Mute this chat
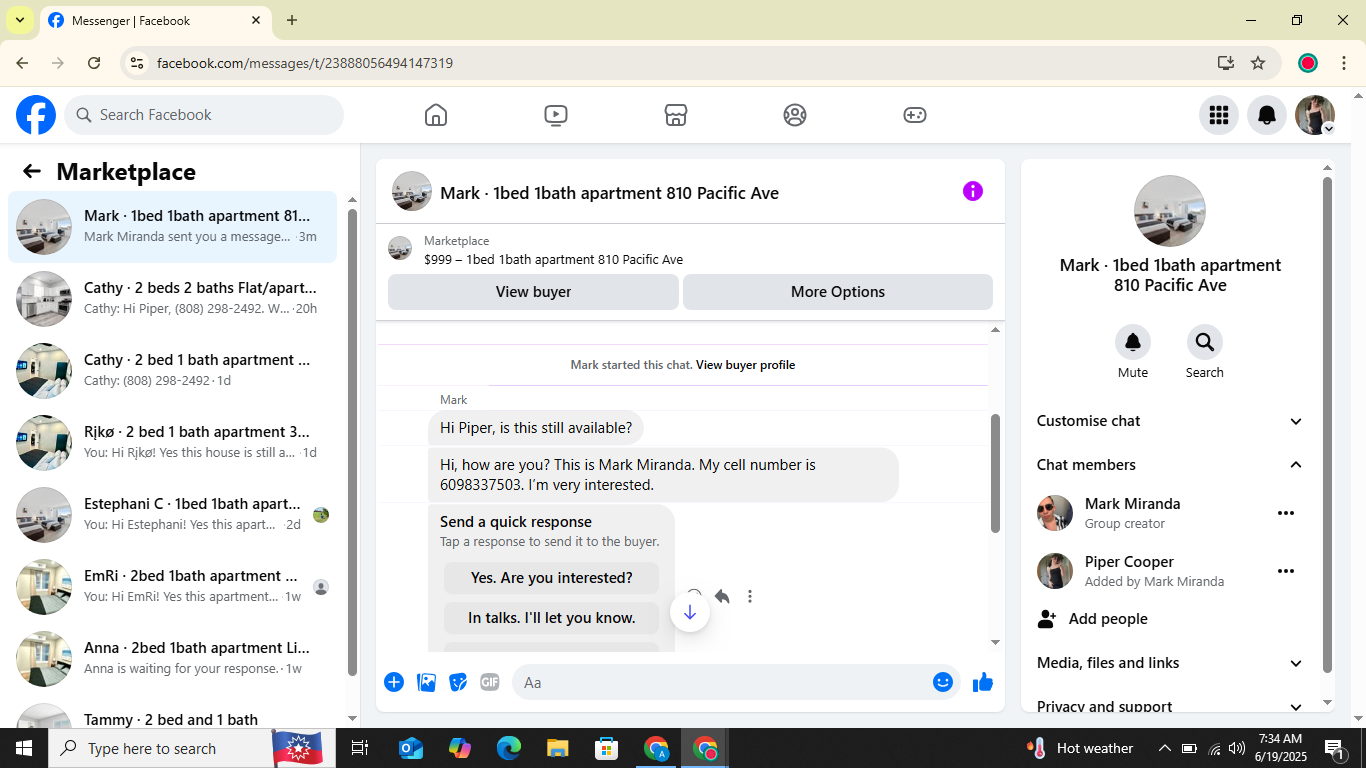Screen dimensions: 1366x768 [x=1133, y=343]
